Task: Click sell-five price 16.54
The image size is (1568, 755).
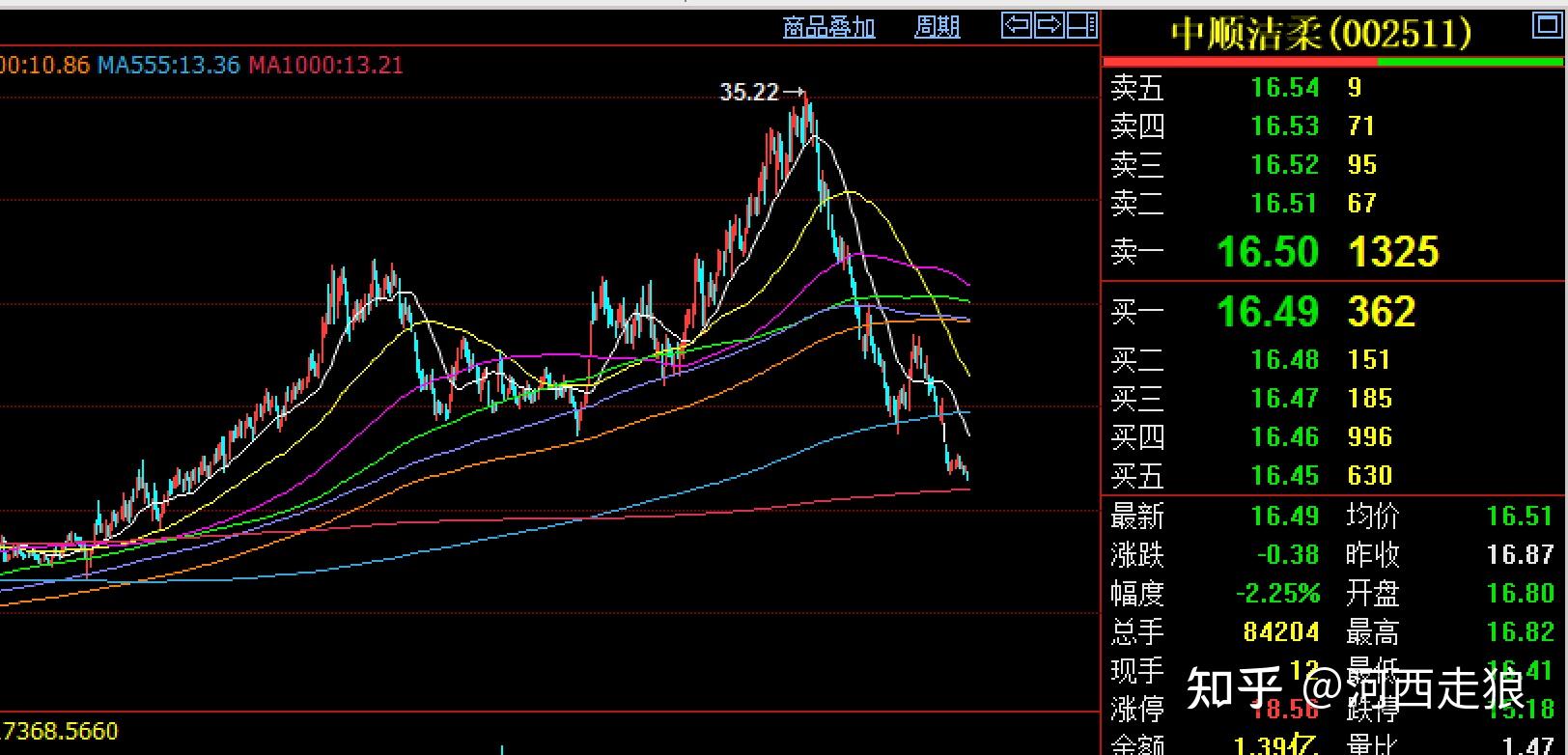Action: click(x=1284, y=88)
